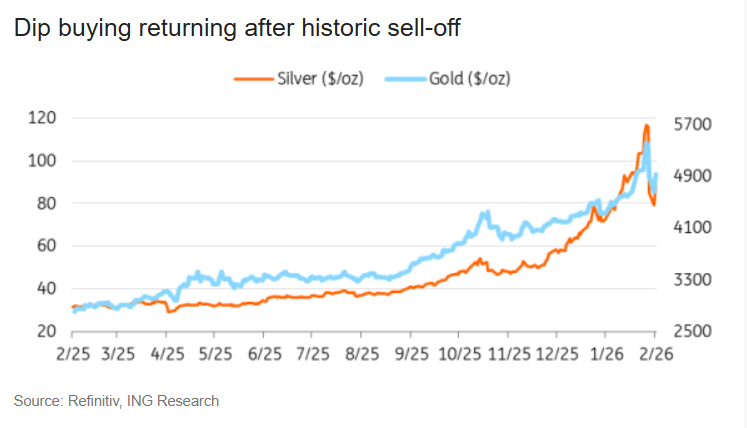
Task: Select the 5700 label on right axis
Action: tap(692, 125)
